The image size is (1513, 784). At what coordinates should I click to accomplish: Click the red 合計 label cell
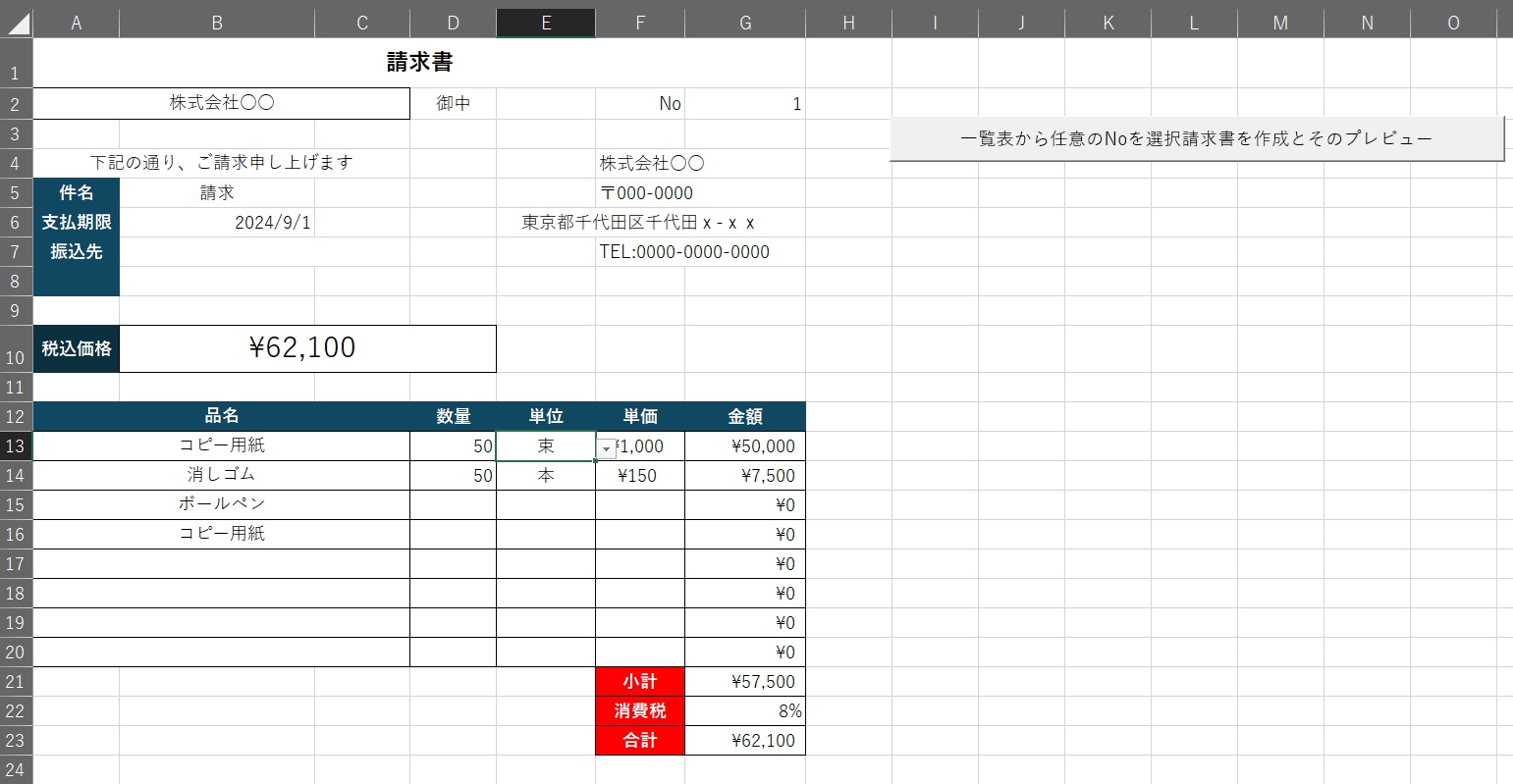coord(639,741)
